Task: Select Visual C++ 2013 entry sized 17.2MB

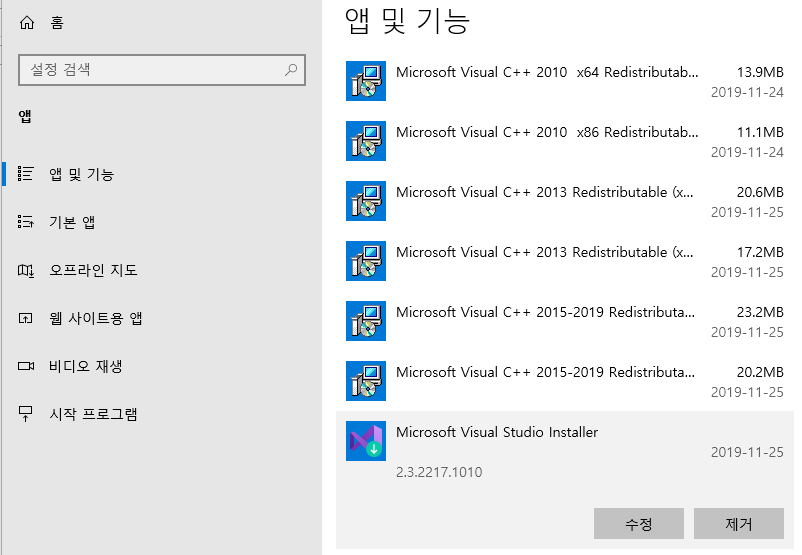Action: pos(565,261)
